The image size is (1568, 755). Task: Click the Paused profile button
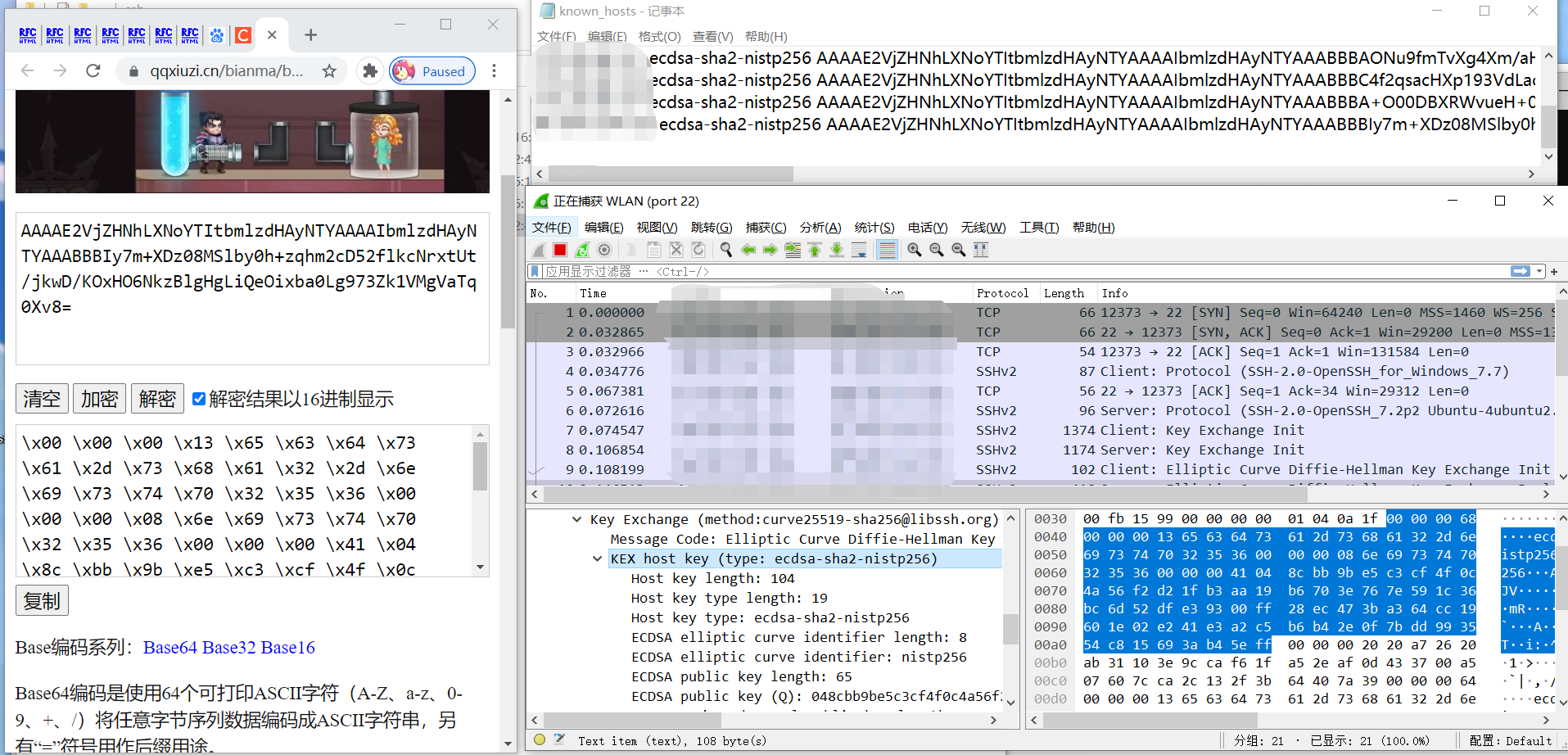(x=432, y=71)
